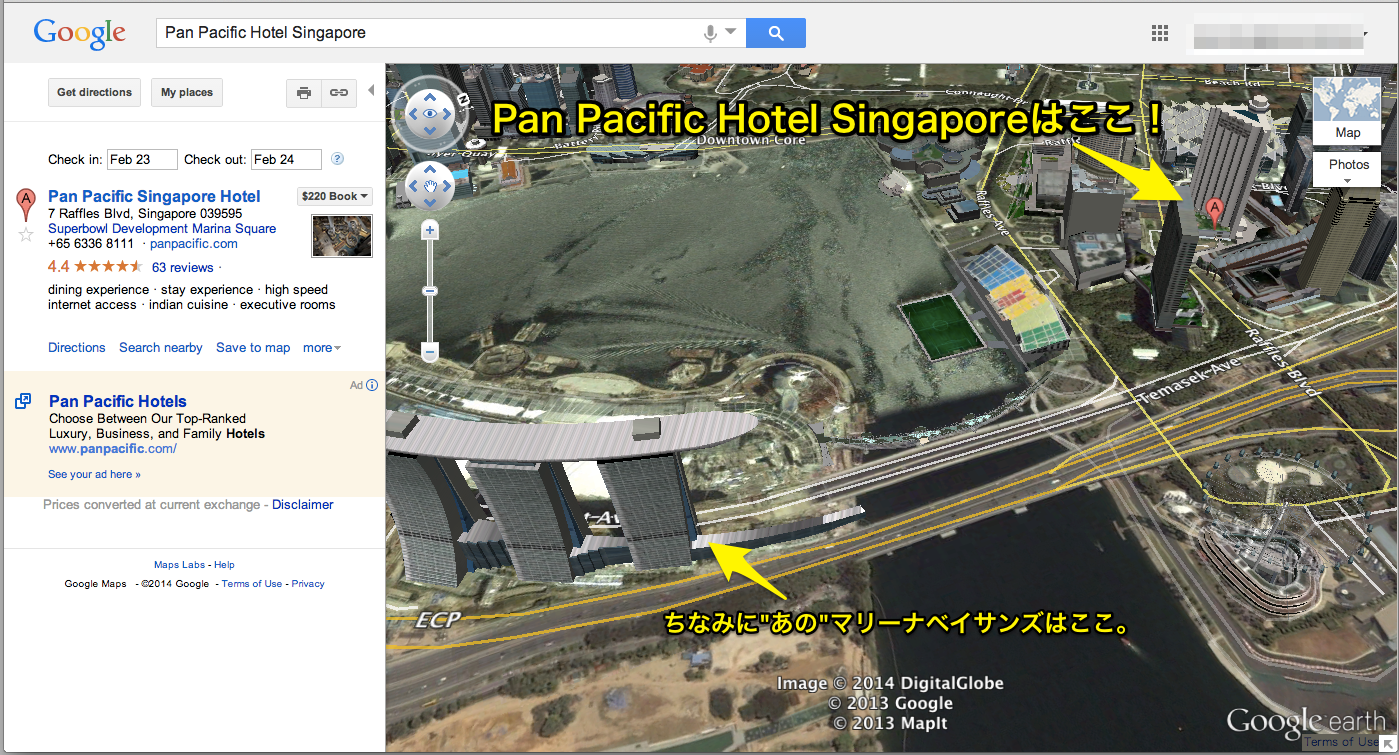Viewport: 1399px width, 755px height.
Task: Open account menu dropdown arrow at top right
Action: point(1365,34)
